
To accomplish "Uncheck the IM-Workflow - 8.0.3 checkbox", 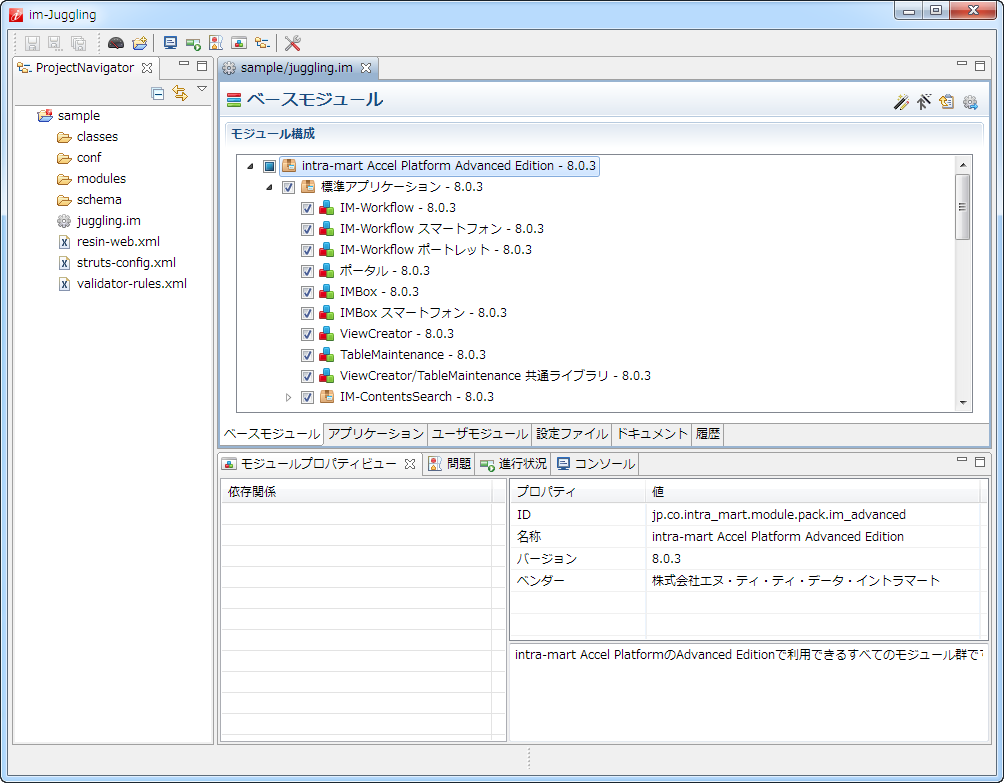I will click(x=307, y=209).
